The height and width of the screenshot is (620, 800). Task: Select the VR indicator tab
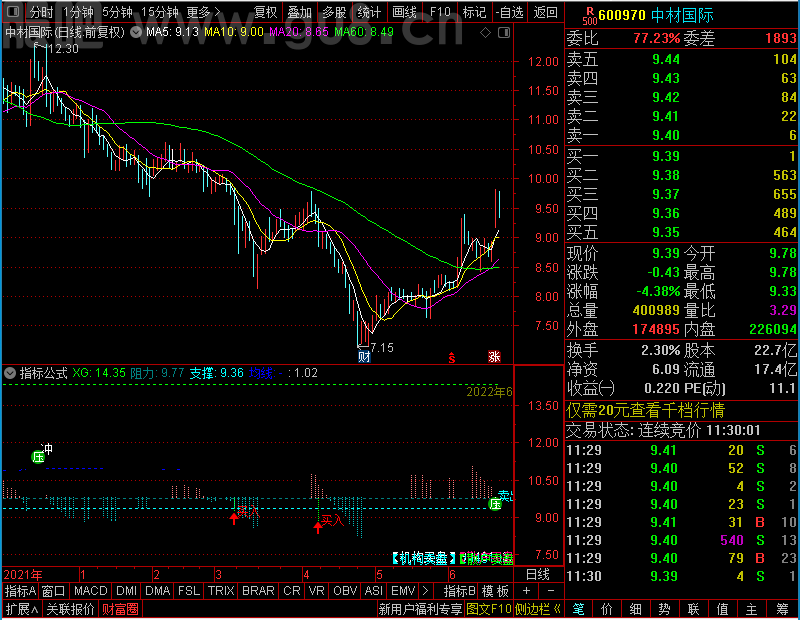click(316, 591)
